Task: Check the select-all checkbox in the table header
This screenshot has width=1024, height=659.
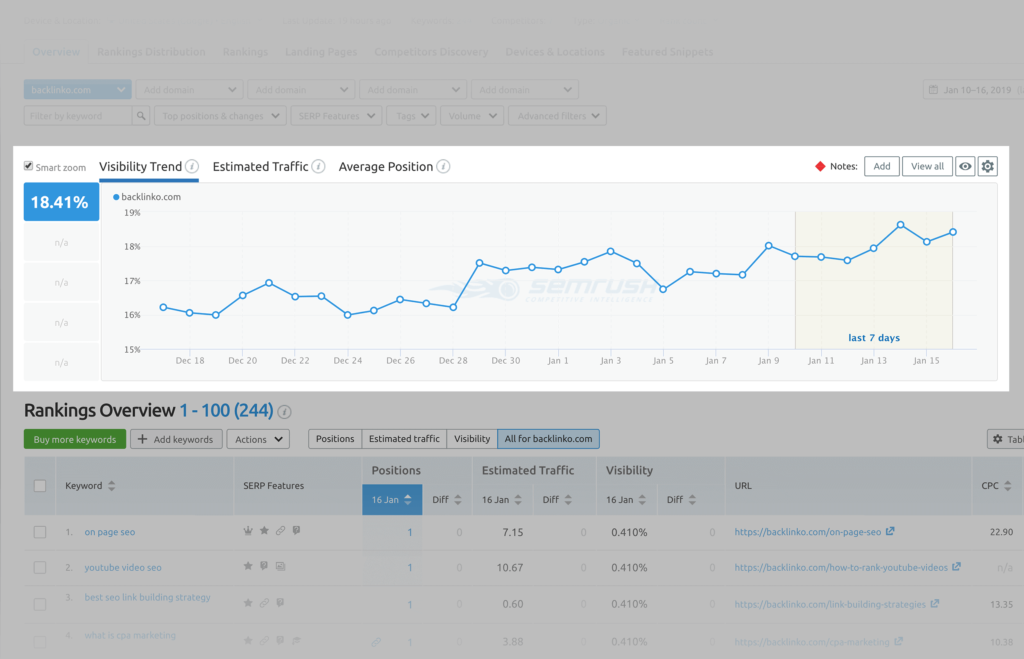Action: (39, 485)
